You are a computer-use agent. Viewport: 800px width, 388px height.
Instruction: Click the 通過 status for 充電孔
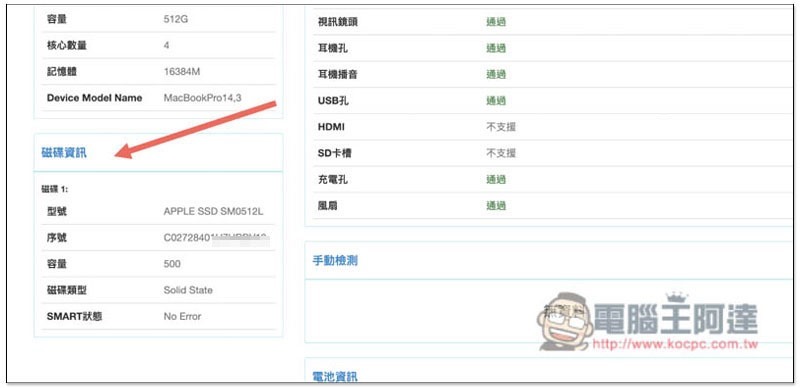(496, 180)
